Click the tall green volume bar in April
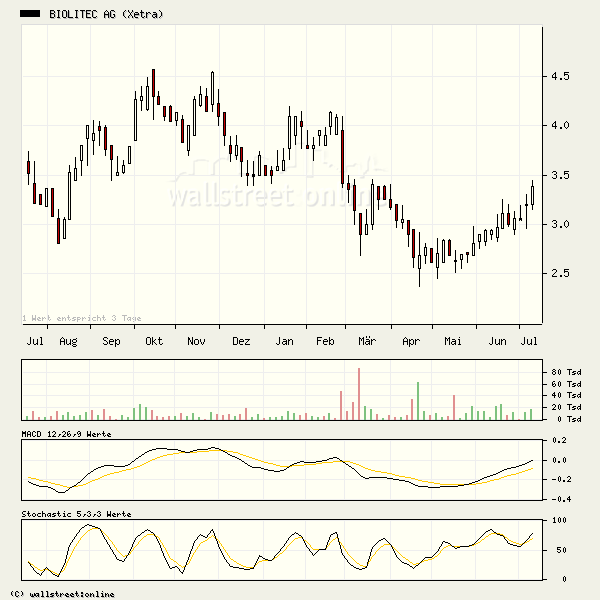This screenshot has width=600, height=600. 417,400
